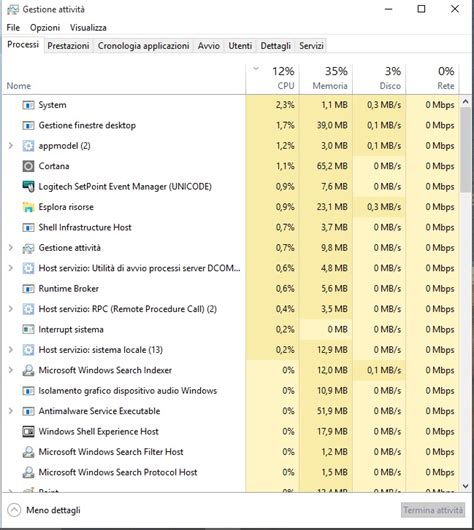Click the Logitech SetPoint Event Manager icon
Screen dimensions: 474x530
pyautogui.click(x=28, y=187)
